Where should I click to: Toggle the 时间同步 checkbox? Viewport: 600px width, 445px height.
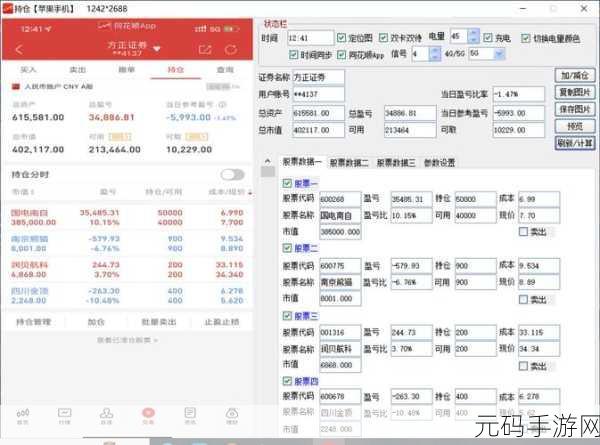click(x=293, y=54)
